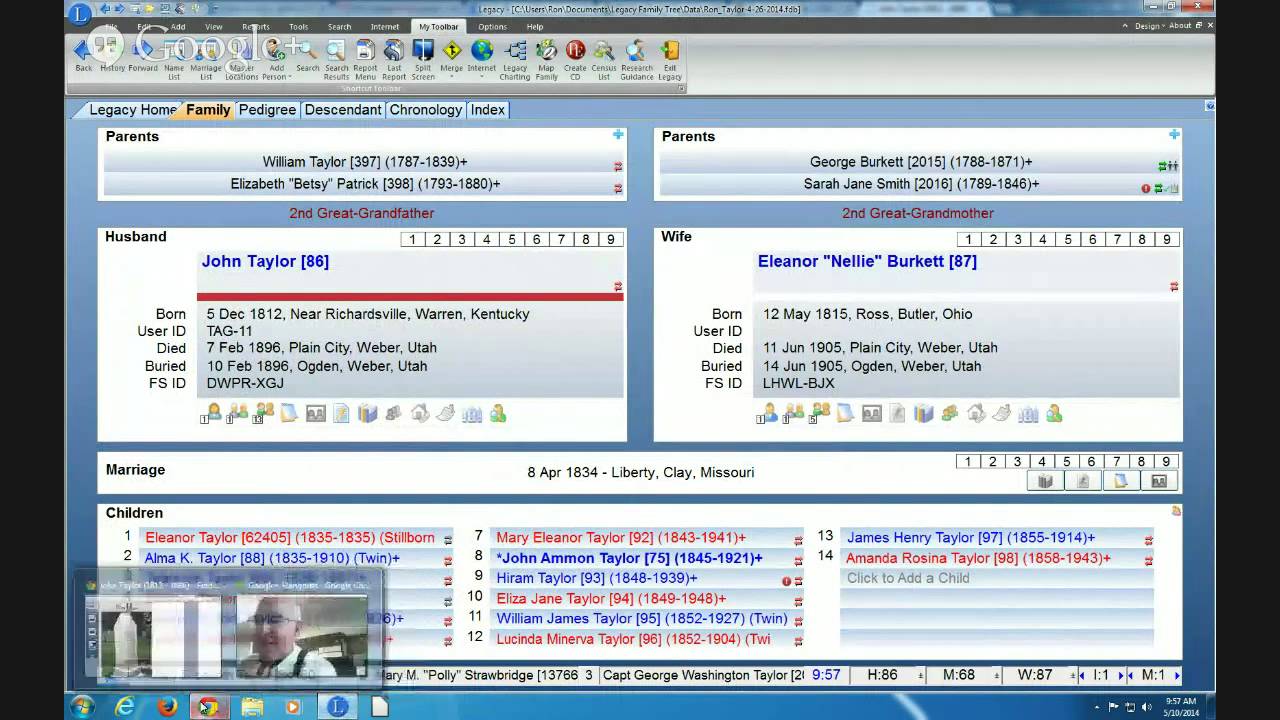Click the icon at Children header's right
This screenshot has height=720, width=1280.
point(1176,511)
